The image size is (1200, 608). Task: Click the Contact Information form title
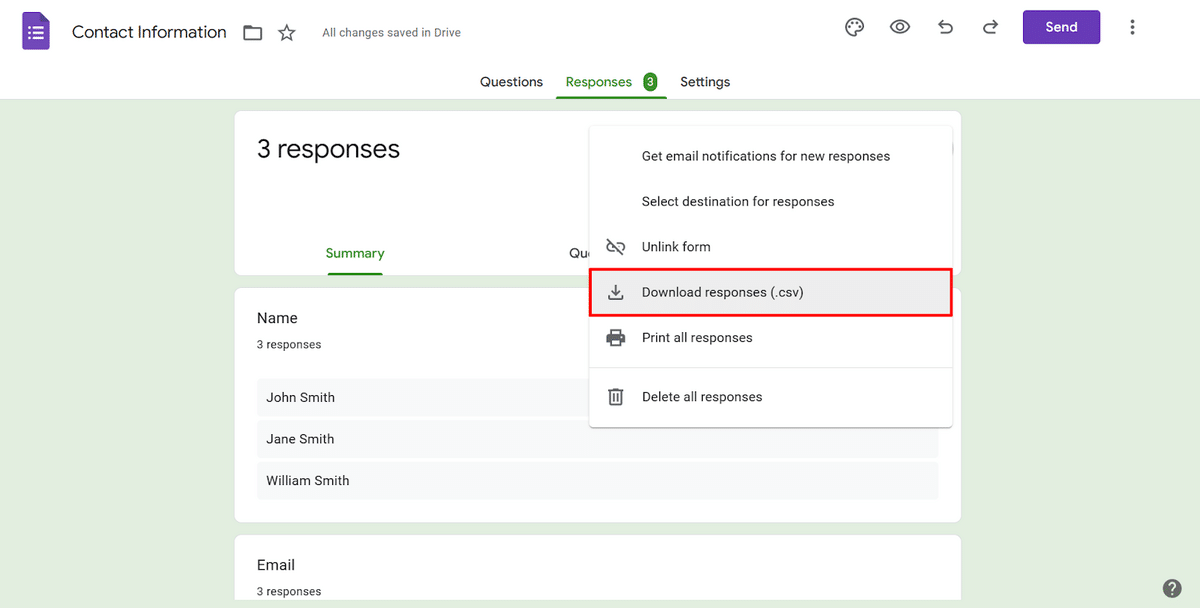tap(149, 32)
